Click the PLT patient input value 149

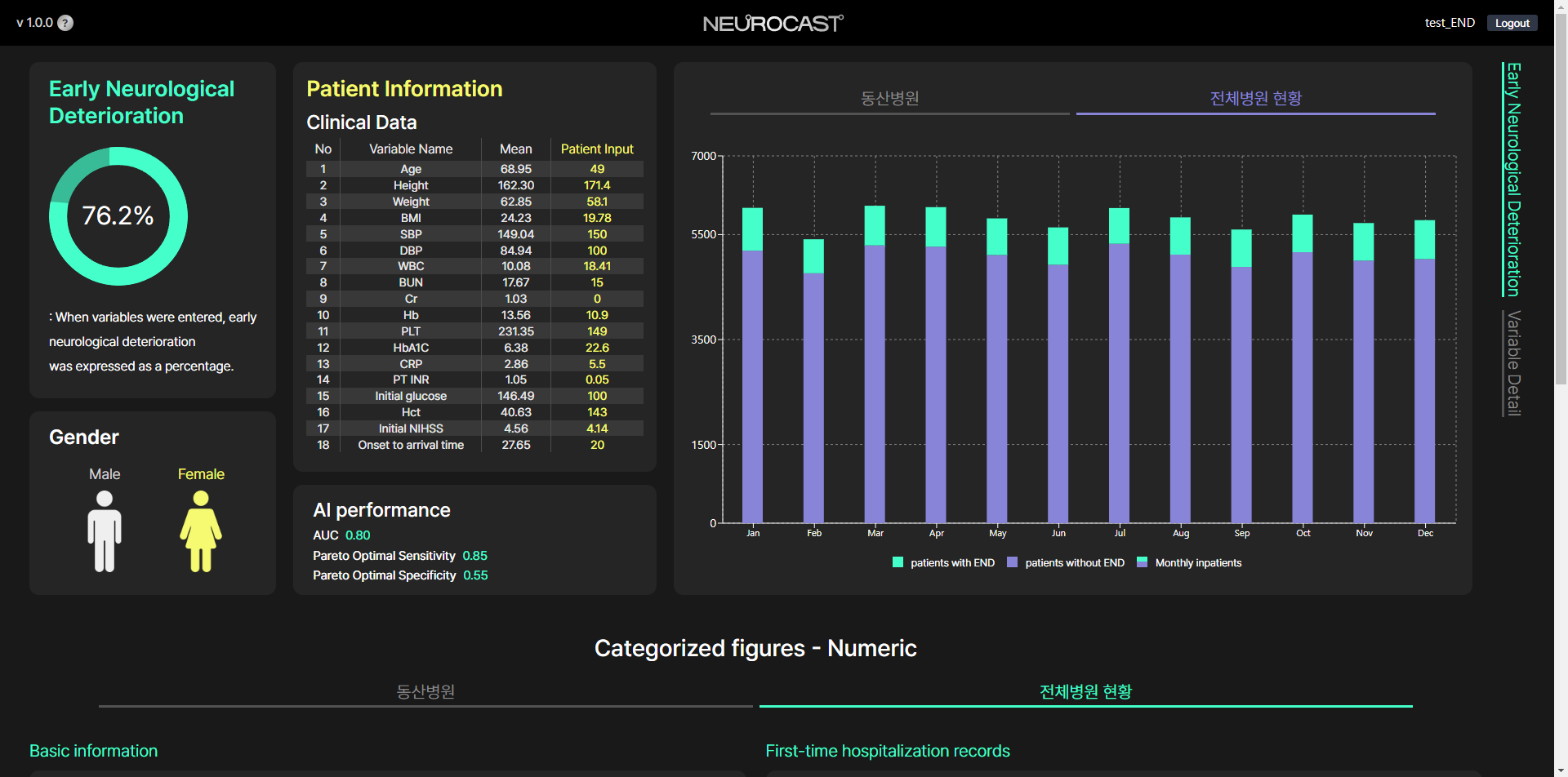pos(597,331)
